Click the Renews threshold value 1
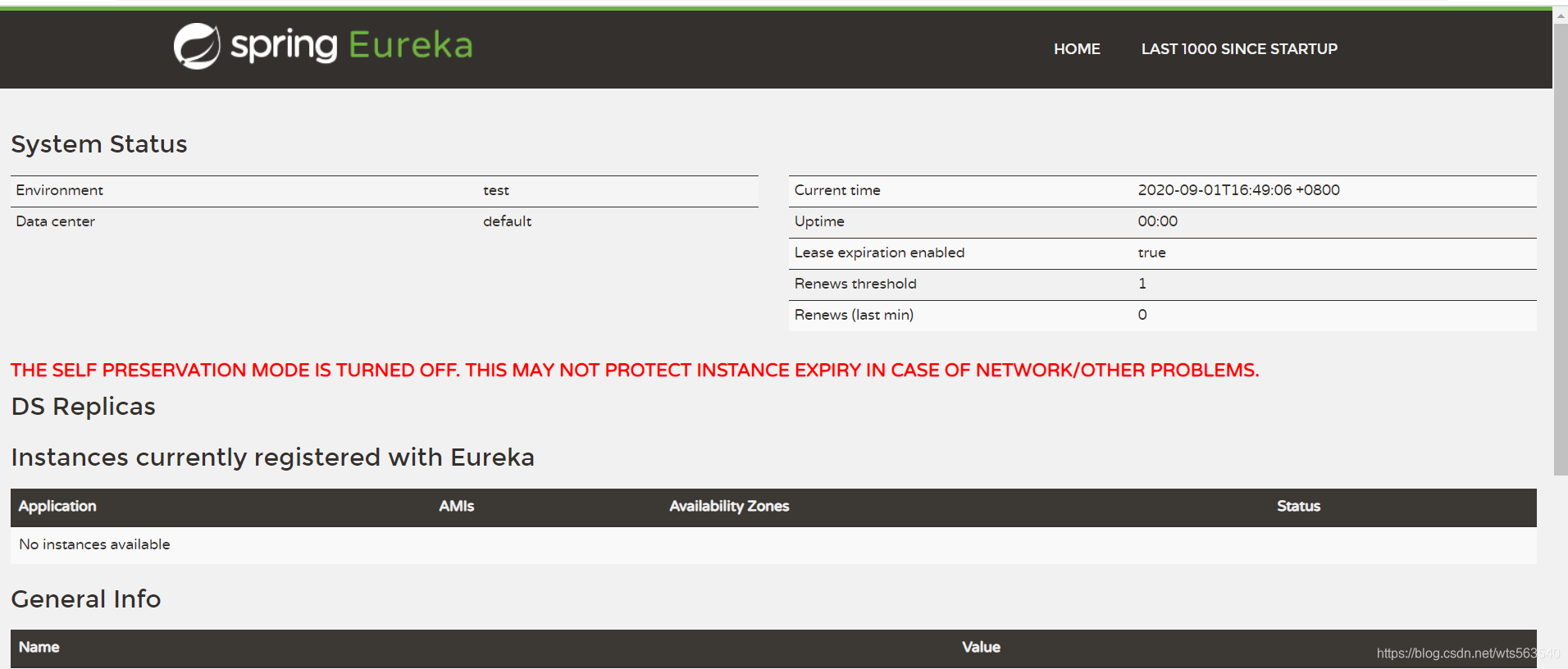 [x=1142, y=284]
